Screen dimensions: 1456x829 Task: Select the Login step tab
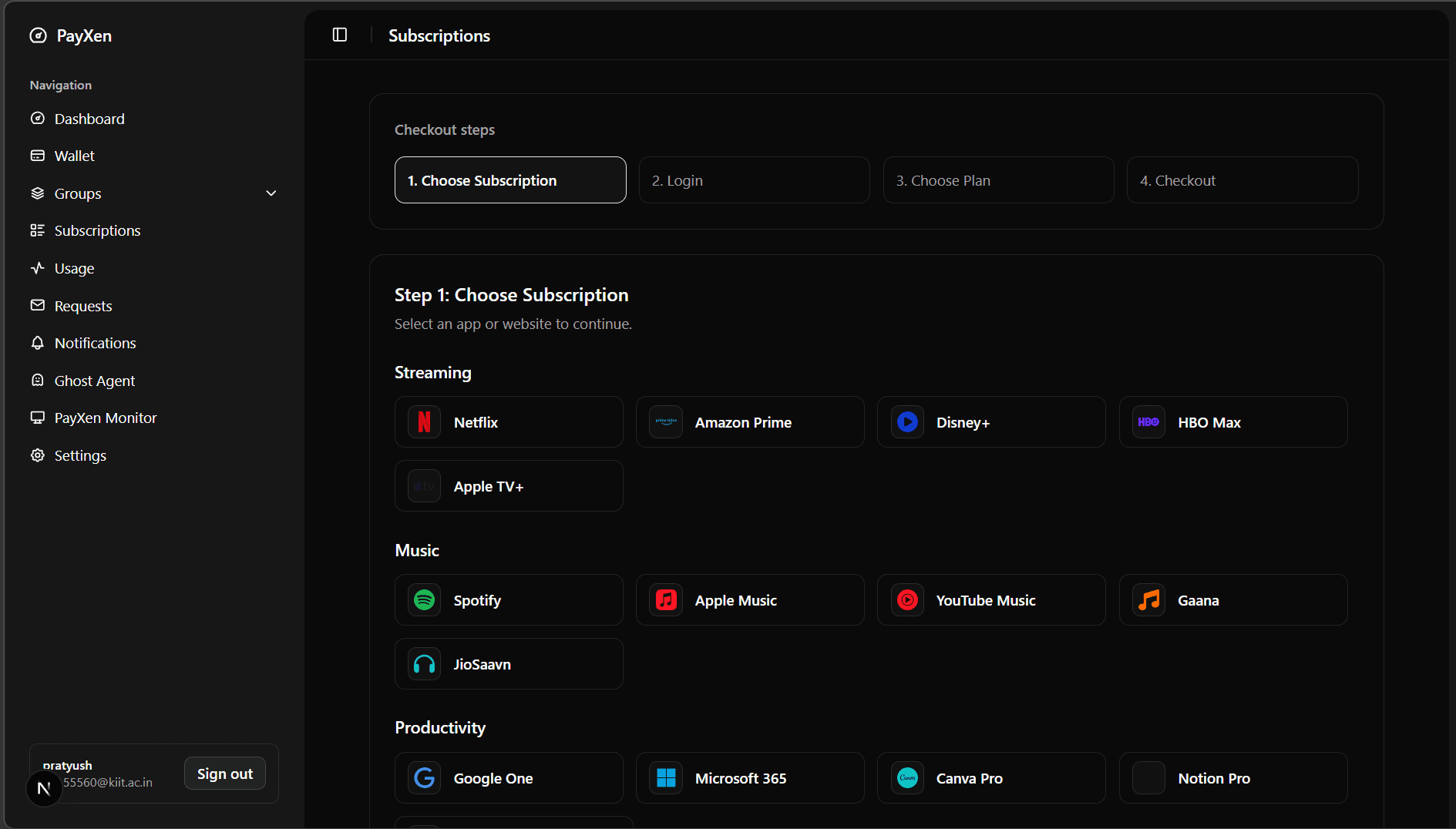(x=755, y=180)
